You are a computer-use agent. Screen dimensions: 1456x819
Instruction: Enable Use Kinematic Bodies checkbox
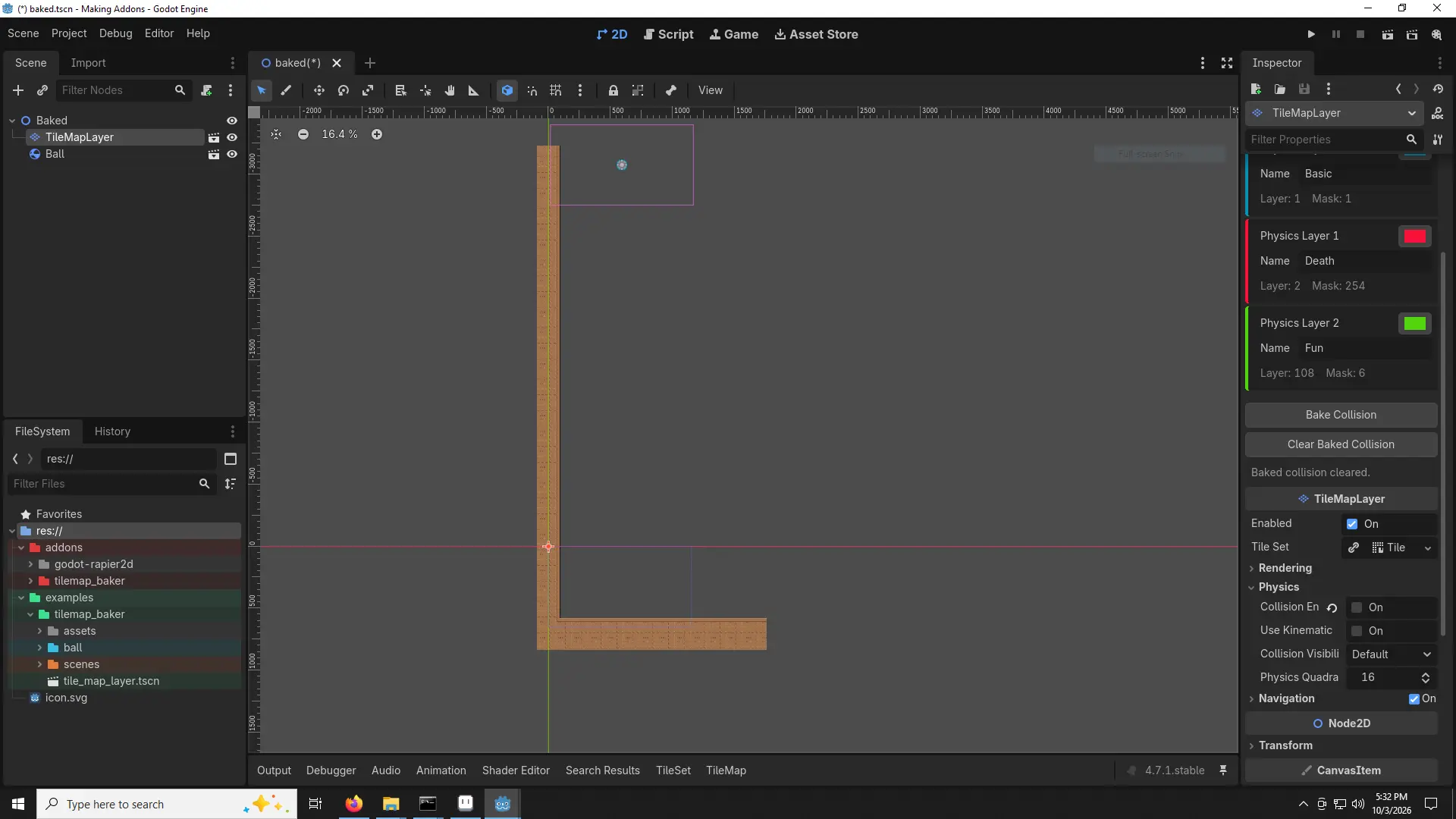coord(1357,631)
